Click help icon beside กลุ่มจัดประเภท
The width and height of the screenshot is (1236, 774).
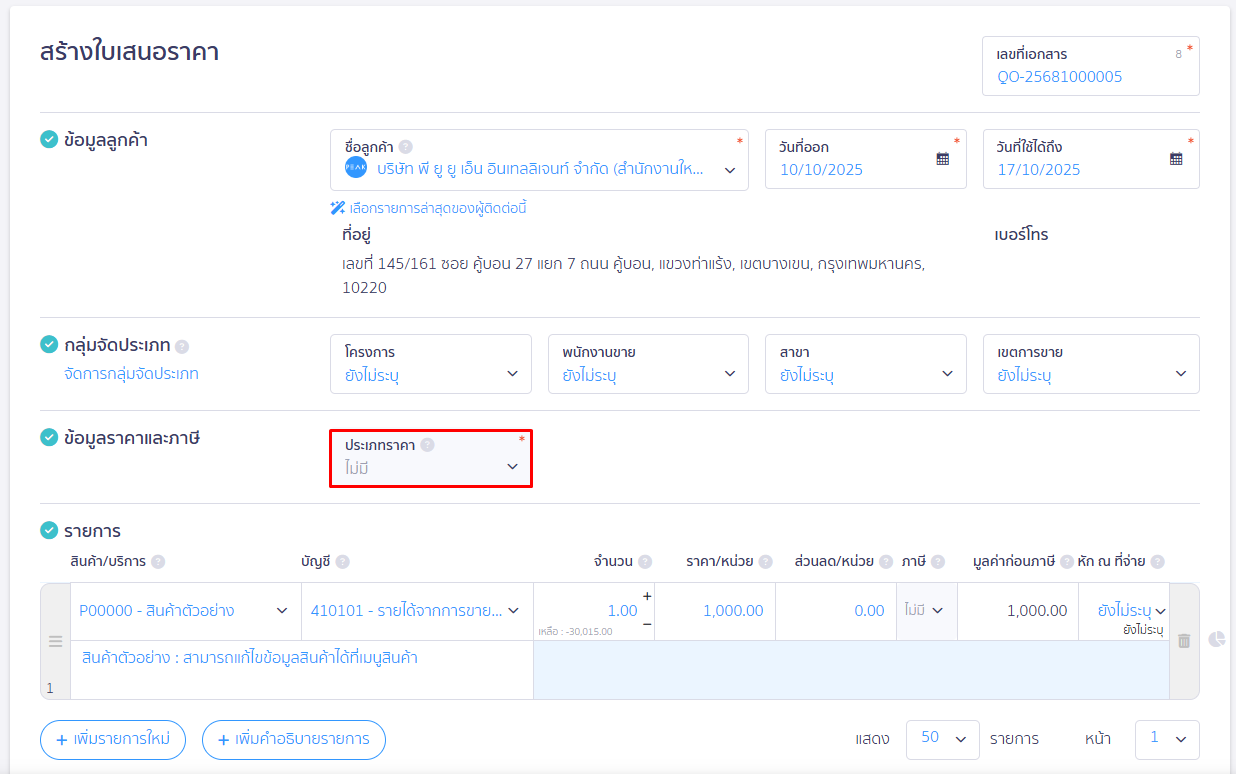click(182, 346)
